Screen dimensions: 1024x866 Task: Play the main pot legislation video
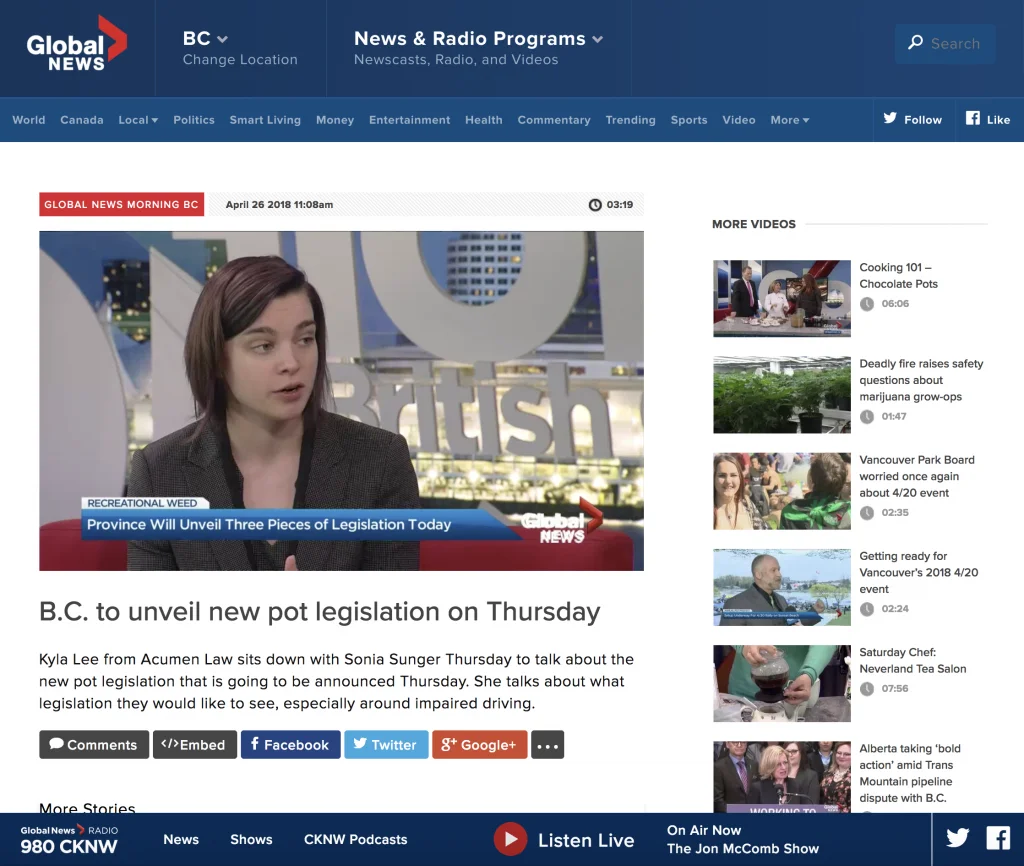coord(342,401)
